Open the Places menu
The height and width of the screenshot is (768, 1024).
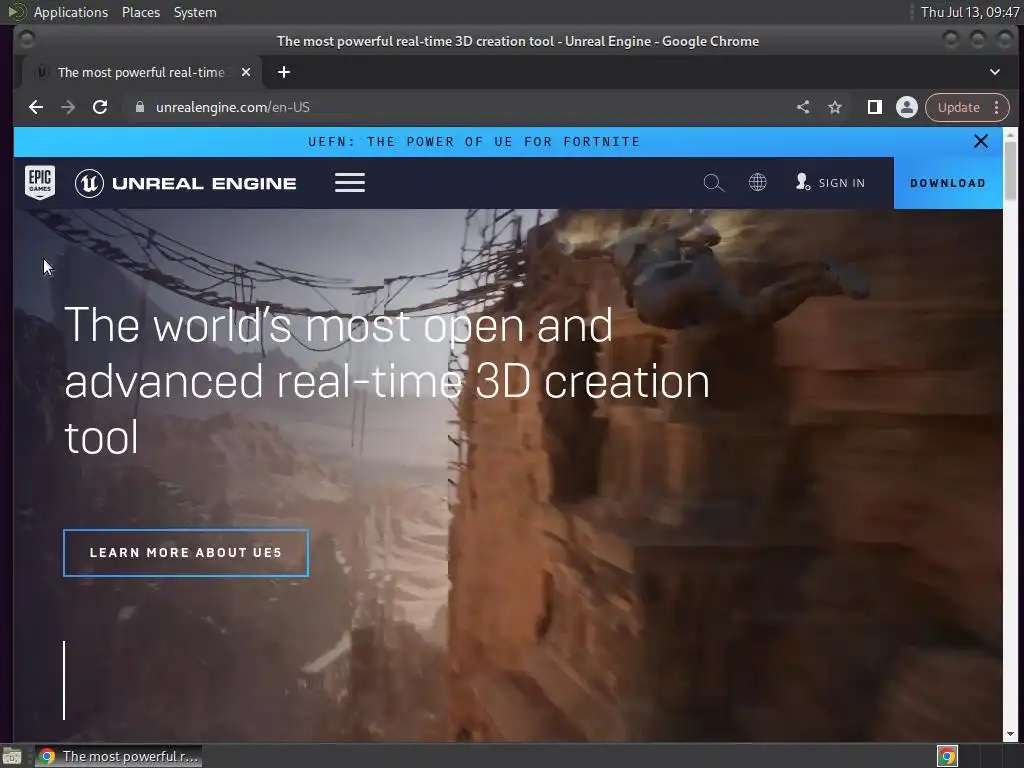(x=141, y=12)
